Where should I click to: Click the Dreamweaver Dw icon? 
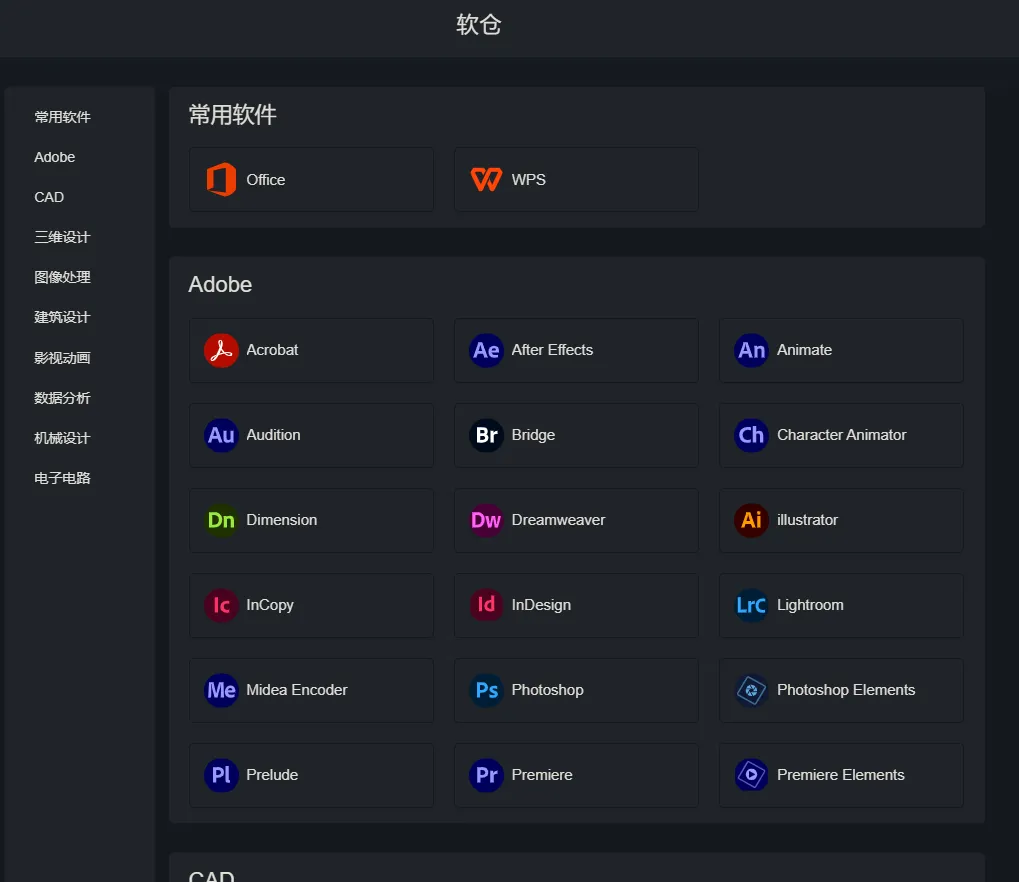[486, 521]
